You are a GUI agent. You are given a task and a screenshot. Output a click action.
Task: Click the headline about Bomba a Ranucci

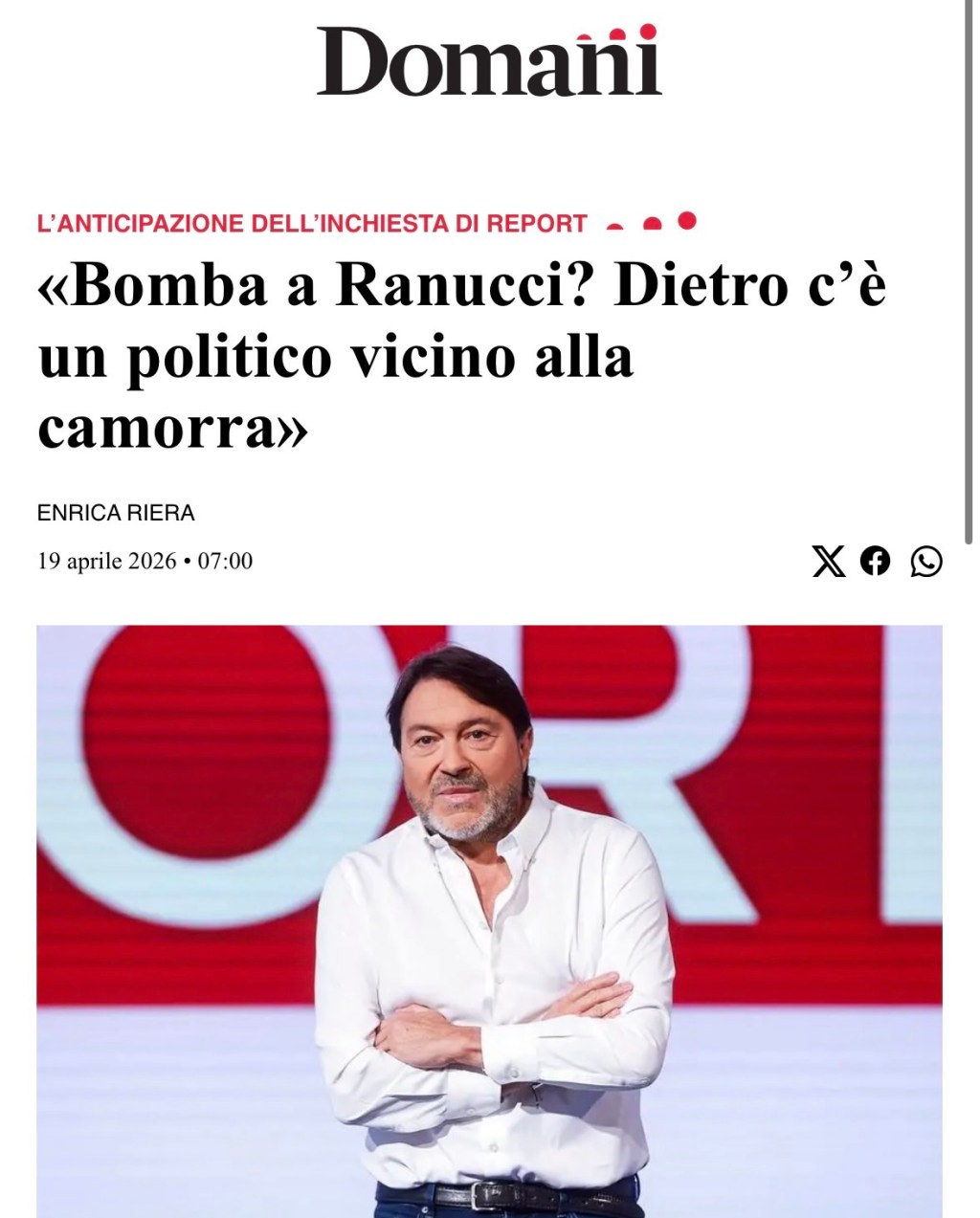click(462, 357)
